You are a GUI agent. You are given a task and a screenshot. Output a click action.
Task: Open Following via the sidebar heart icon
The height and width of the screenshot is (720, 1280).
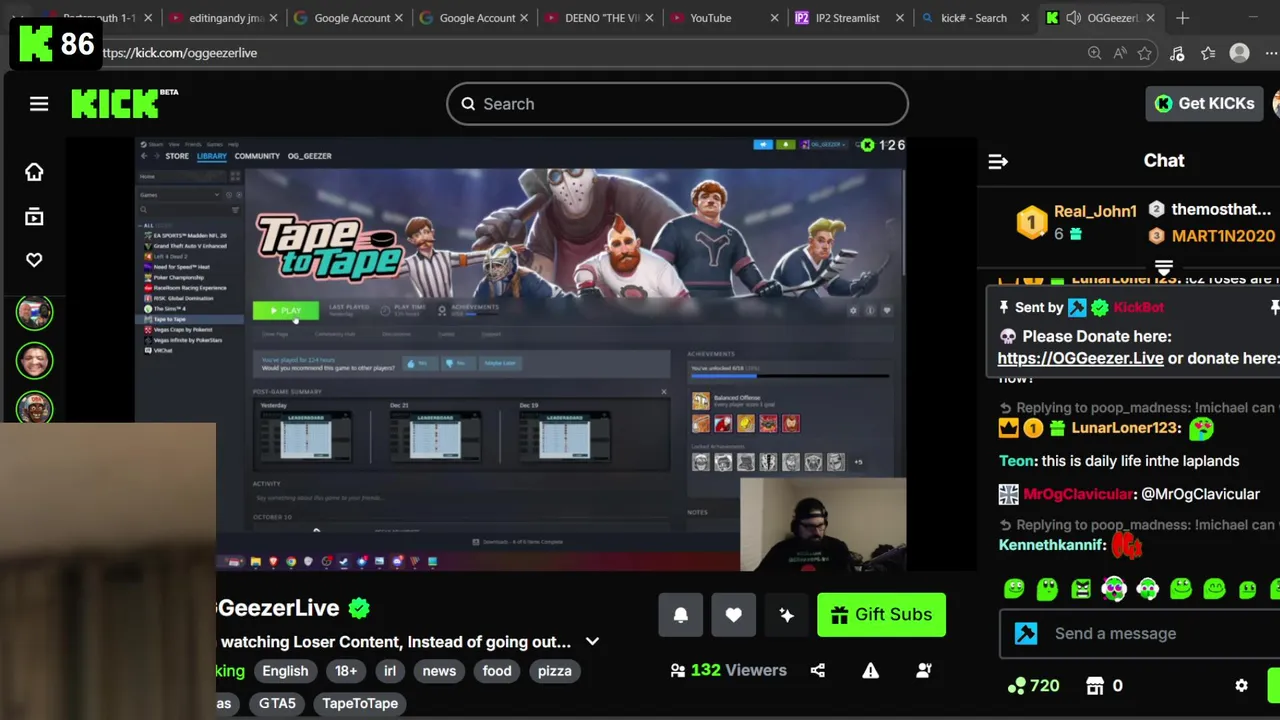point(34,259)
